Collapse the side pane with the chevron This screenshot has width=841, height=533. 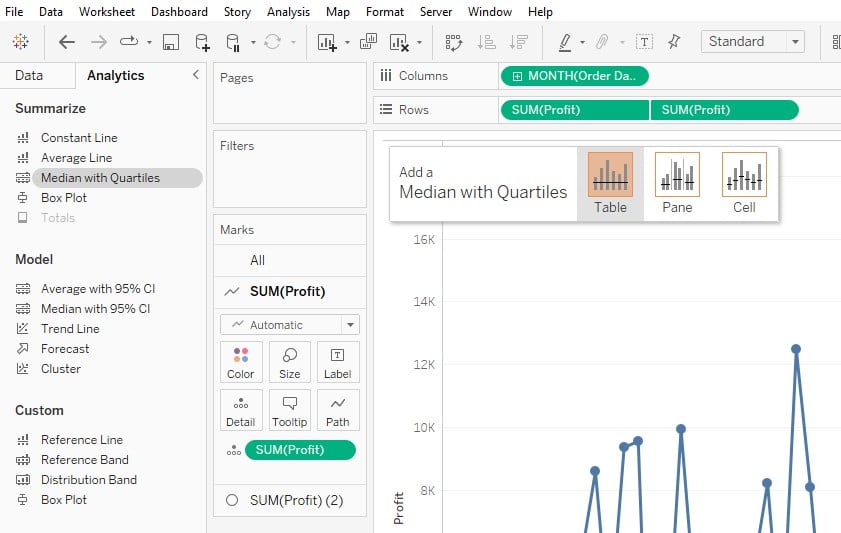tap(196, 75)
